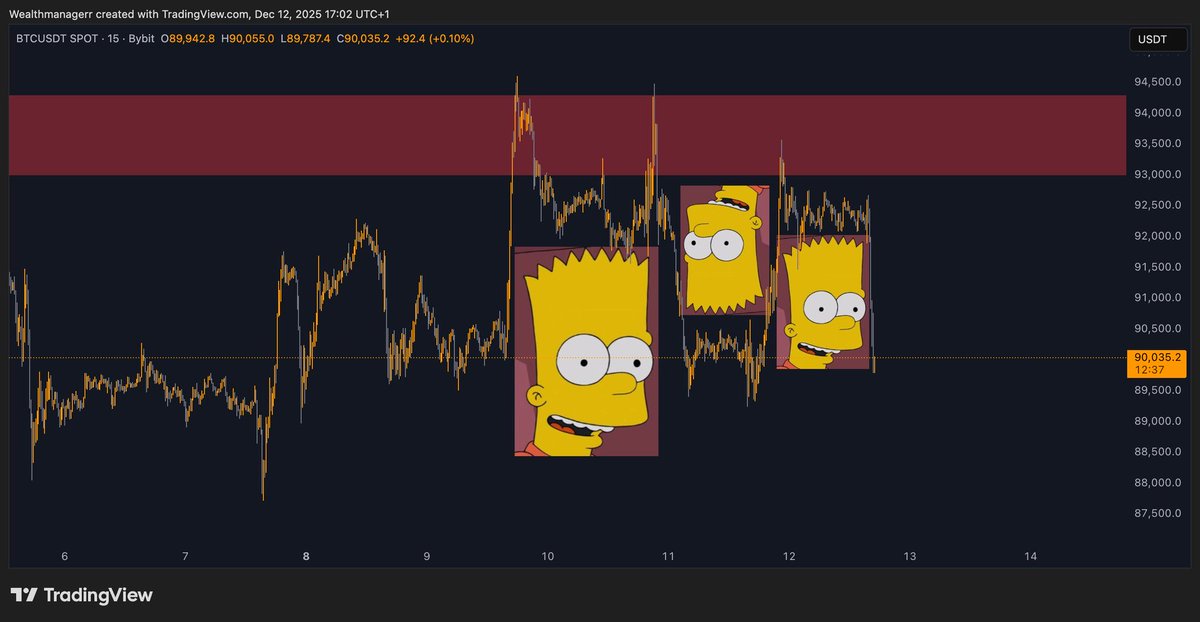The image size is (1200, 622).
Task: Click the BTCUSDT SPOT symbol title
Action: point(58,39)
